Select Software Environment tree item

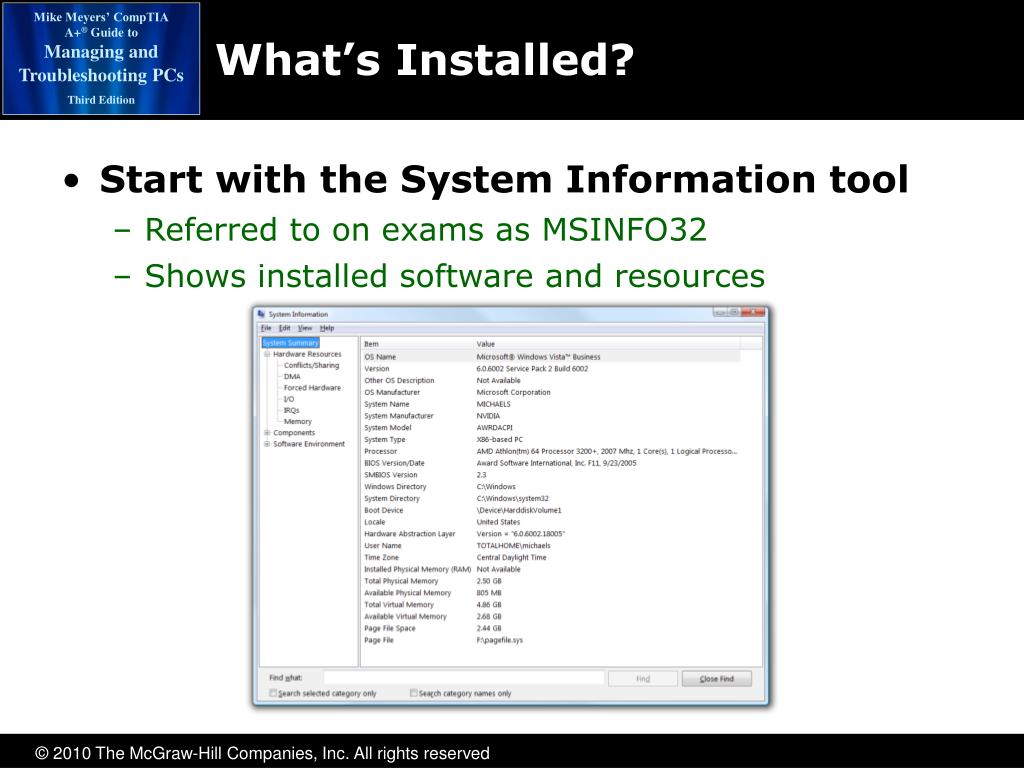309,444
